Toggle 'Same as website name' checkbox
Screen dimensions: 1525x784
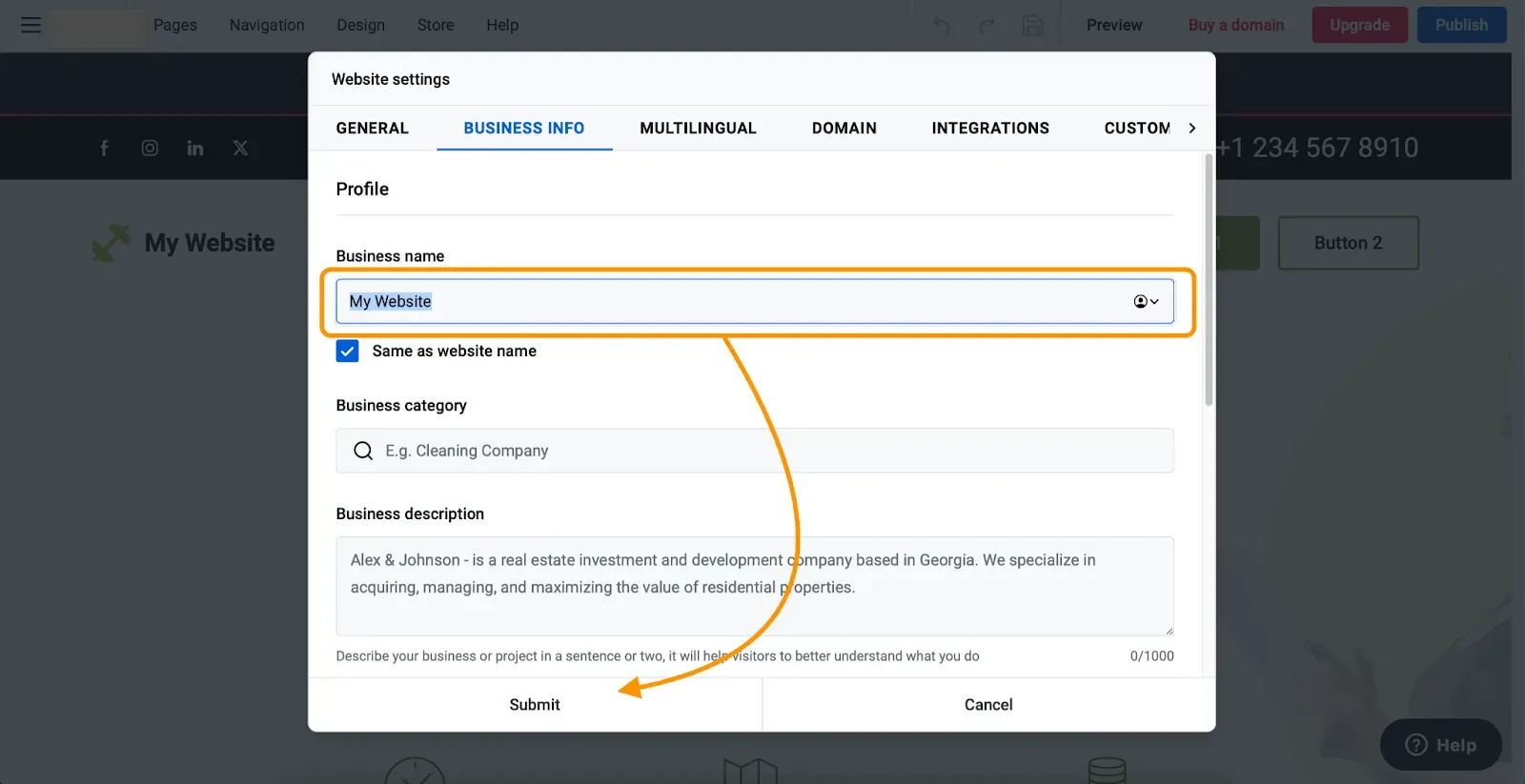coord(347,352)
